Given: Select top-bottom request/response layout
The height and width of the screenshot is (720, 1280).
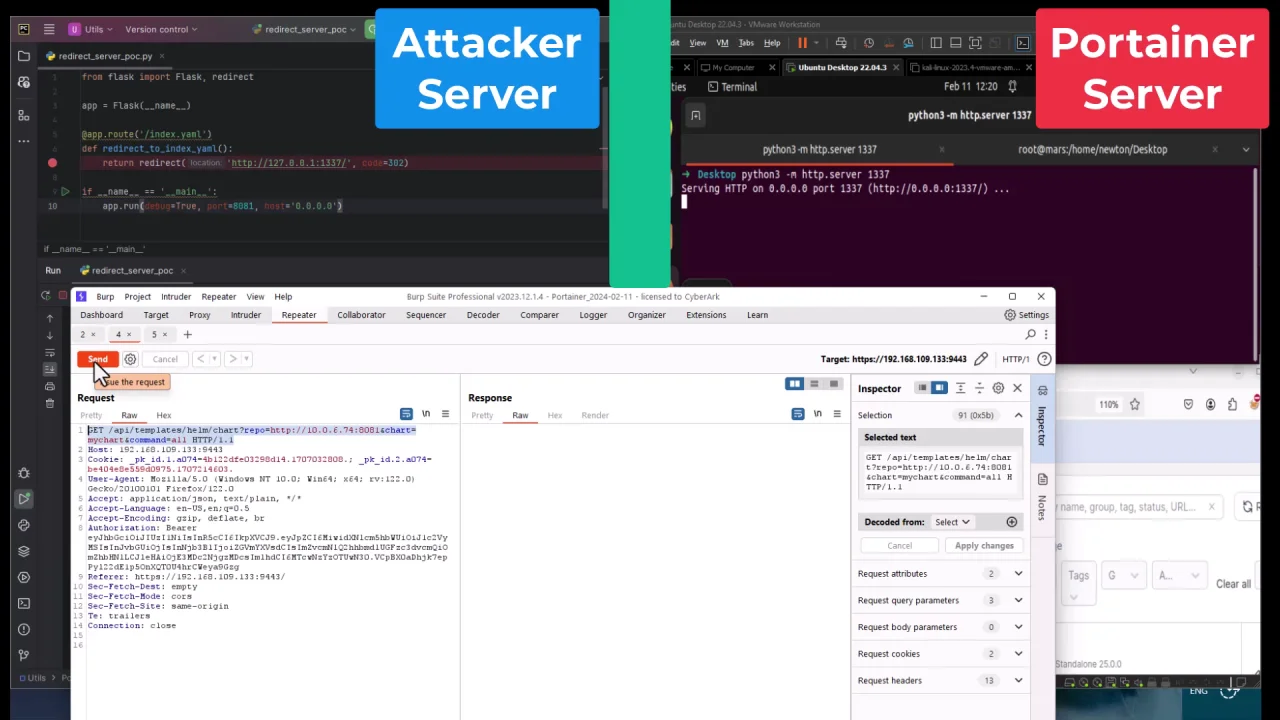Looking at the screenshot, I should (x=814, y=384).
